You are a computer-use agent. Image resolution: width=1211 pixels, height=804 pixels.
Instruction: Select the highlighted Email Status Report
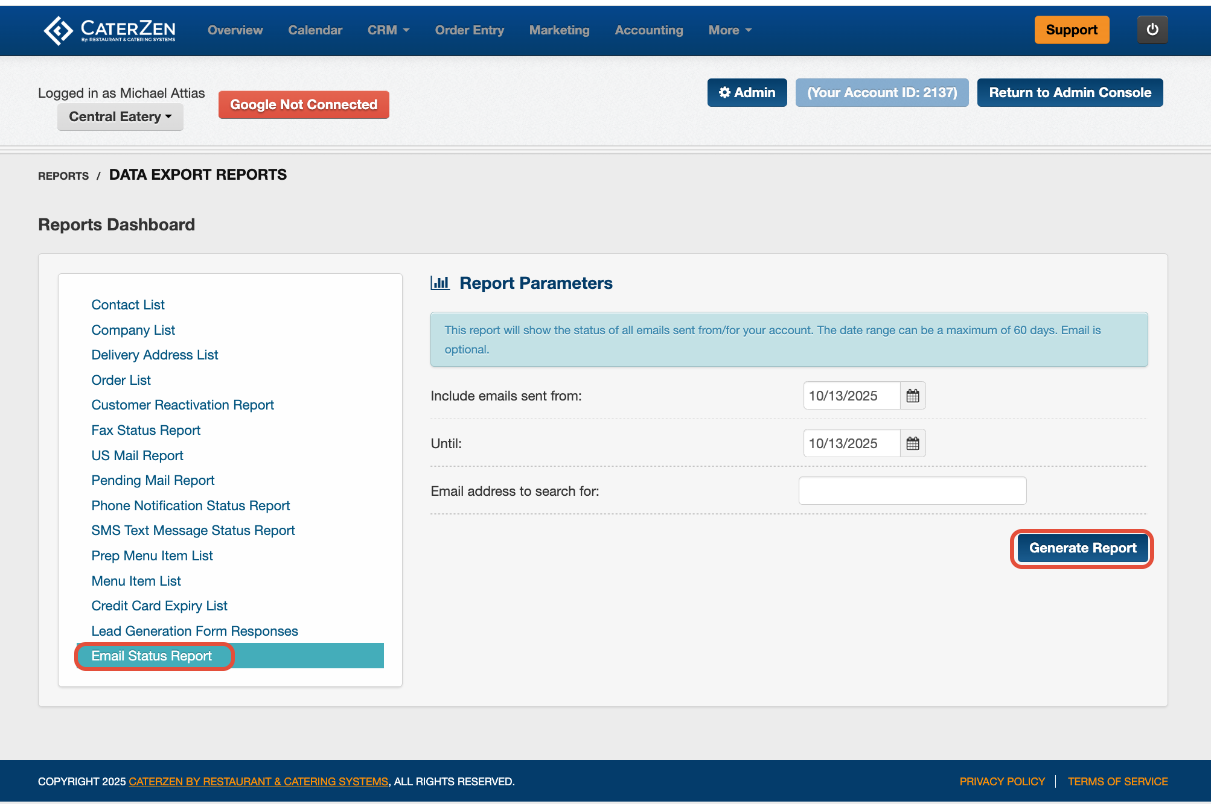pyautogui.click(x=230, y=656)
